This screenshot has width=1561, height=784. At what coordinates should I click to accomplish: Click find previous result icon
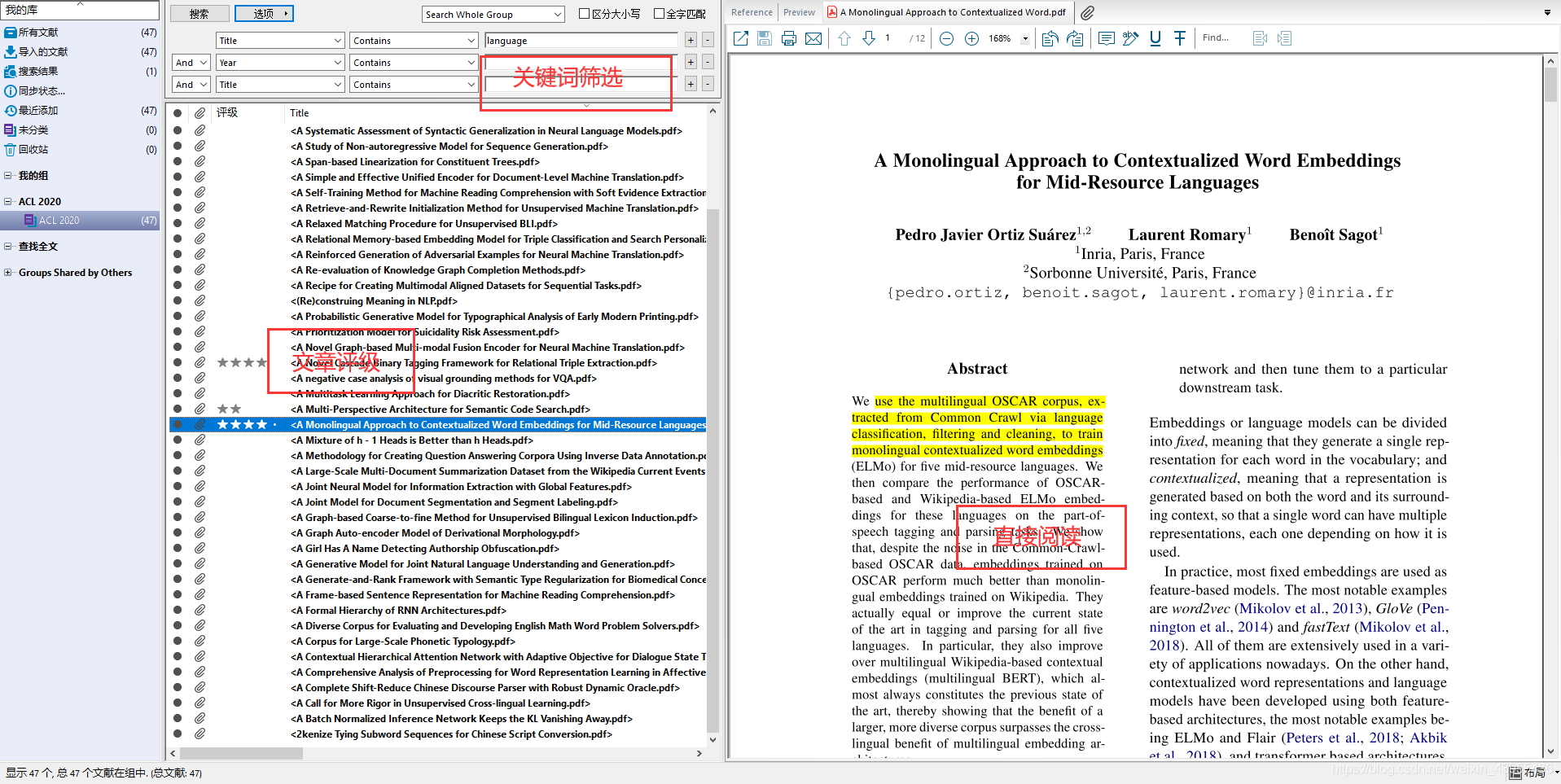tap(1261, 38)
